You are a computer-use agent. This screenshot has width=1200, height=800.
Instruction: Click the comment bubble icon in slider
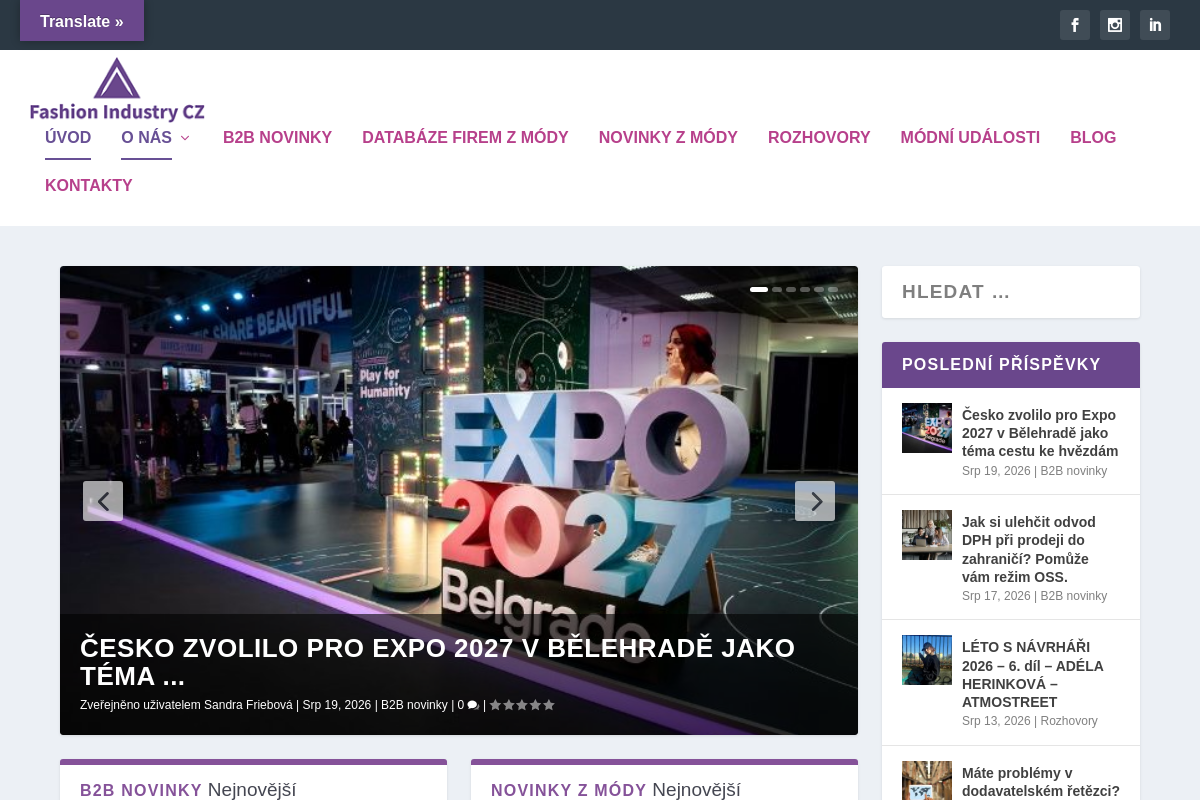(x=473, y=705)
